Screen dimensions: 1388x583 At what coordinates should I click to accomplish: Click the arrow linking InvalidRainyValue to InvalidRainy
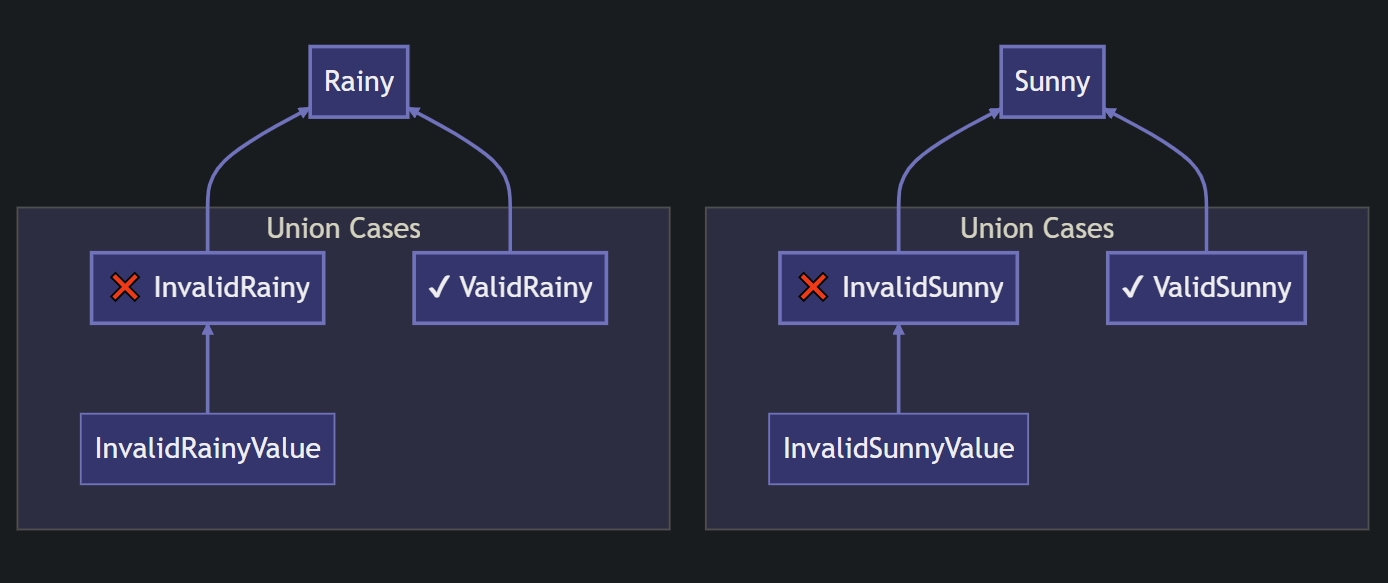click(207, 370)
